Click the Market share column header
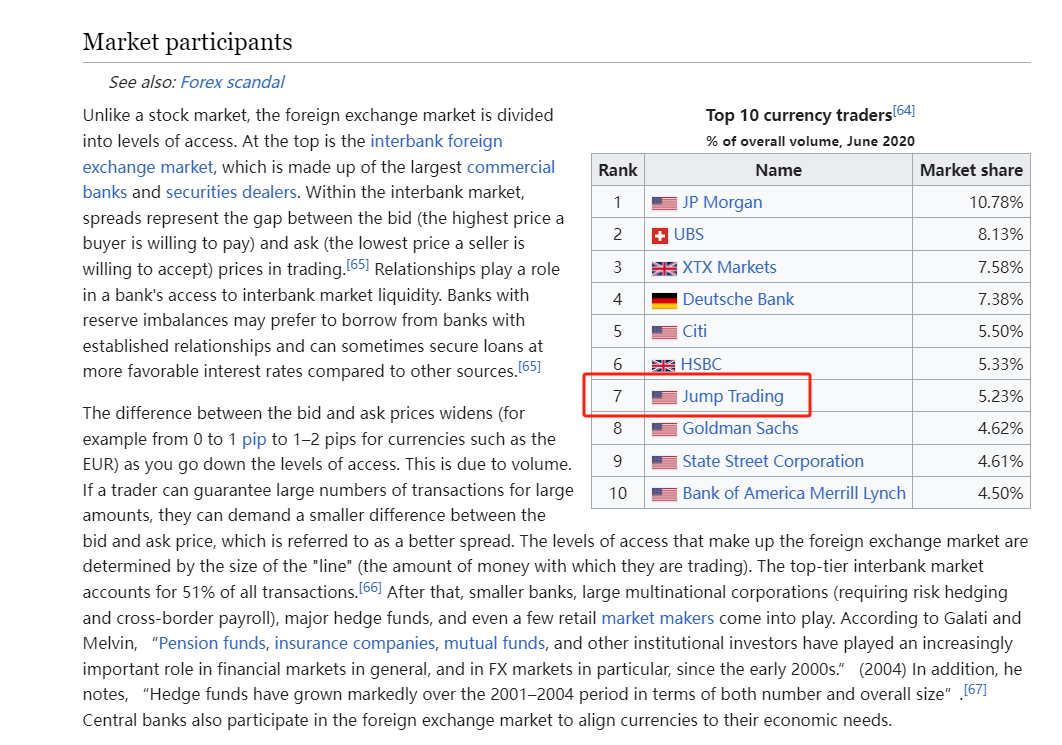 coord(971,170)
